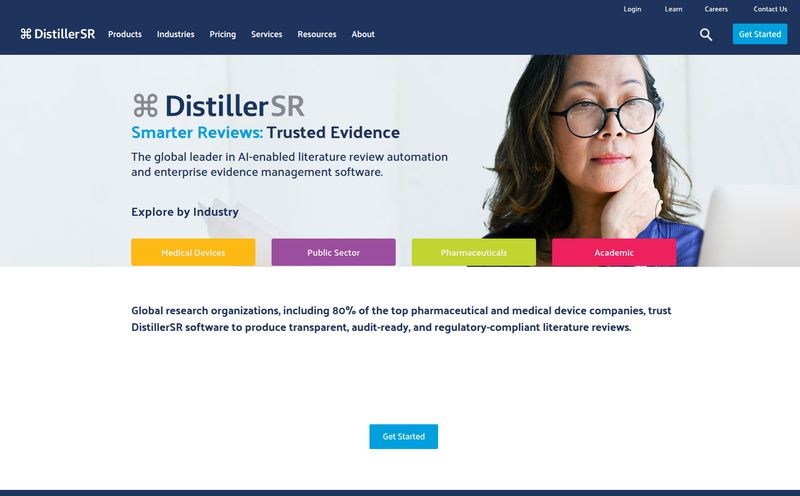Select the Medical Devices industry button
This screenshot has width=800, height=496.
pyautogui.click(x=193, y=252)
